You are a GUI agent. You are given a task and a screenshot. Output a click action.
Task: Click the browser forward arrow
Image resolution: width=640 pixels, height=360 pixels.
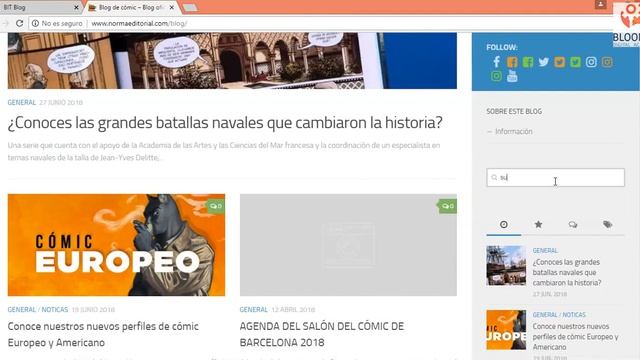click(5, 23)
